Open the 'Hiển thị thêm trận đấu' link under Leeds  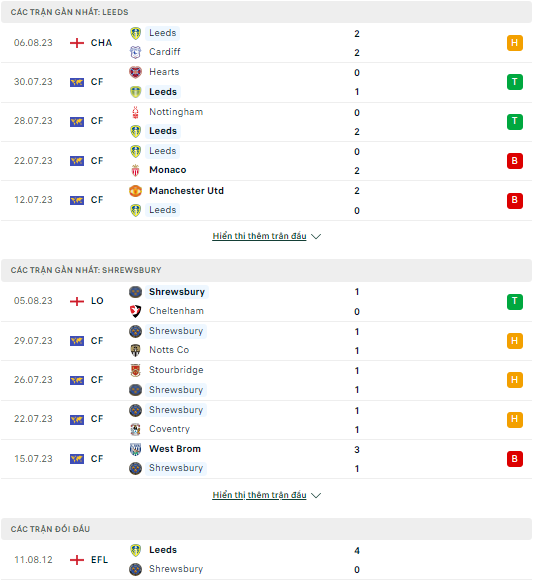point(259,236)
